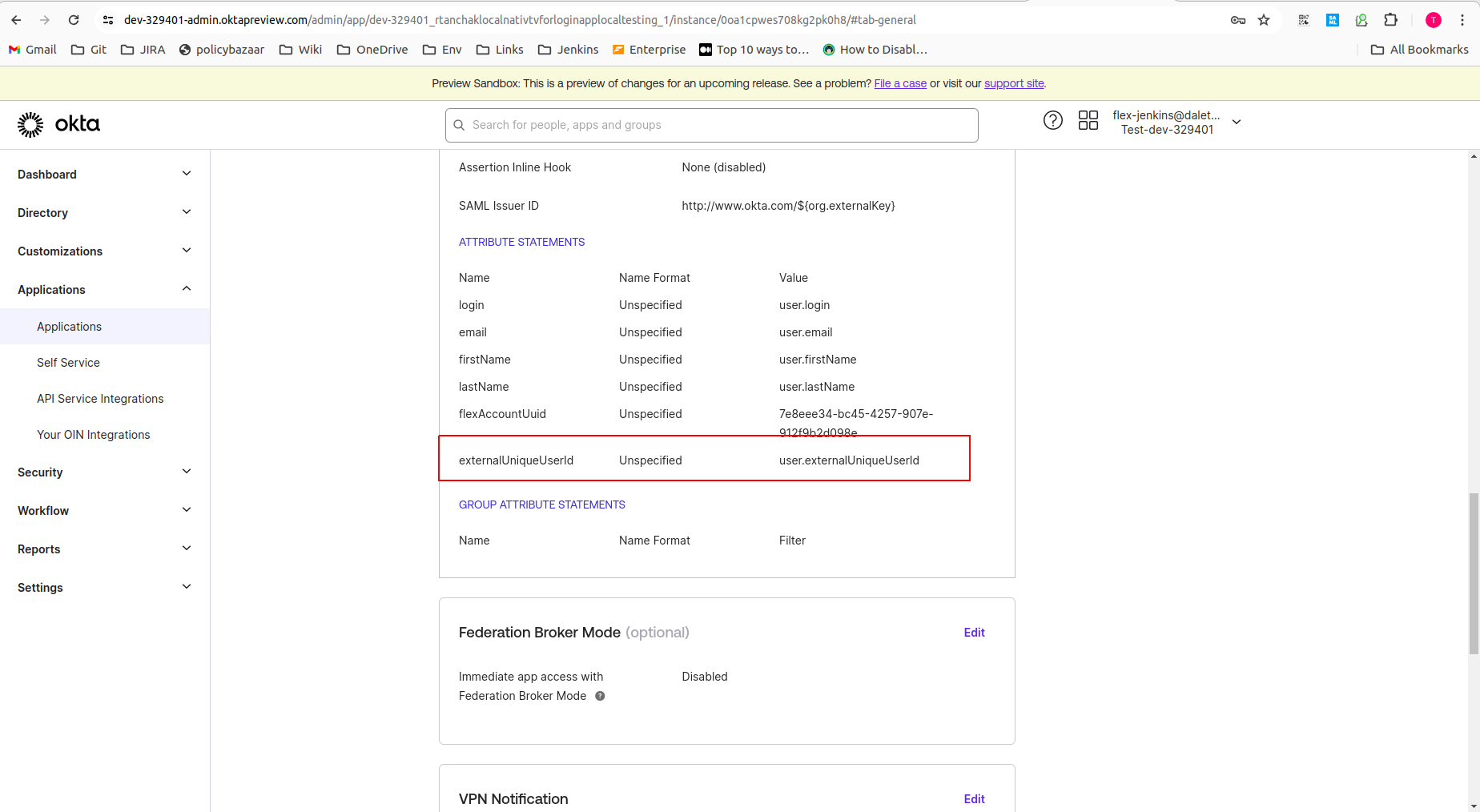Click the Okta logo

pyautogui.click(x=58, y=123)
